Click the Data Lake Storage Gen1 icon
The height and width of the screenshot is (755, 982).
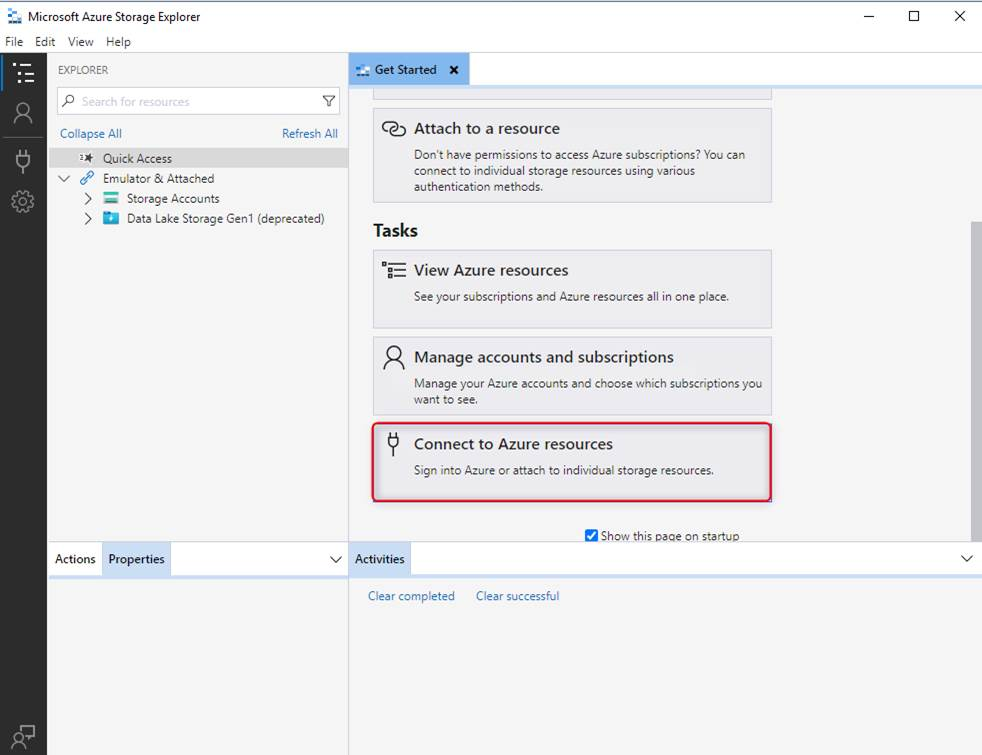111,219
